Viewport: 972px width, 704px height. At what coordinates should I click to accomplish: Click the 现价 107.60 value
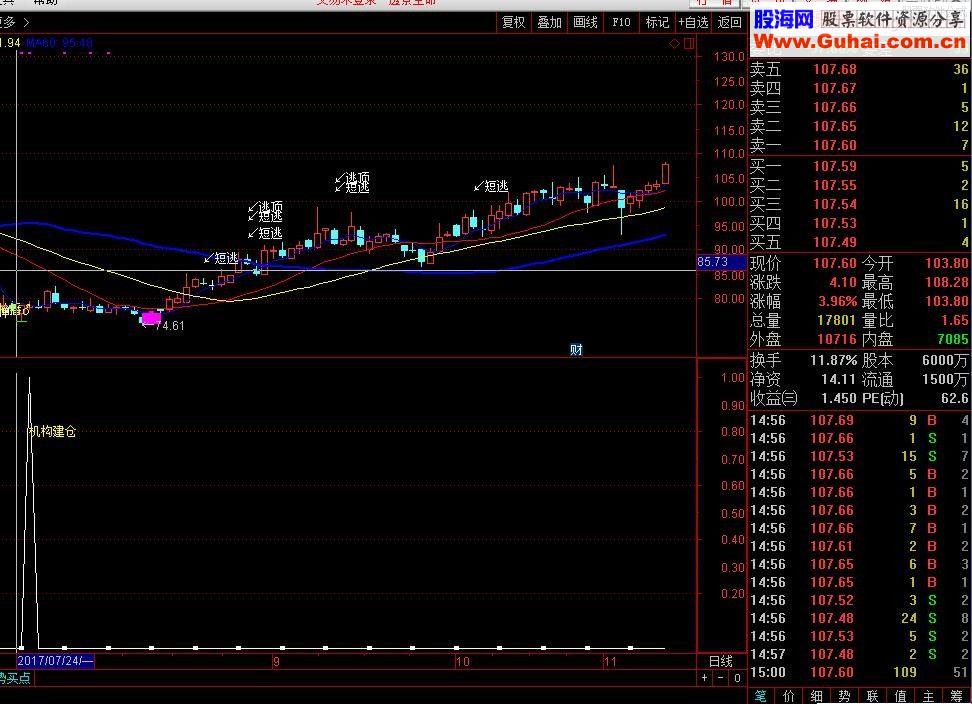pos(834,263)
